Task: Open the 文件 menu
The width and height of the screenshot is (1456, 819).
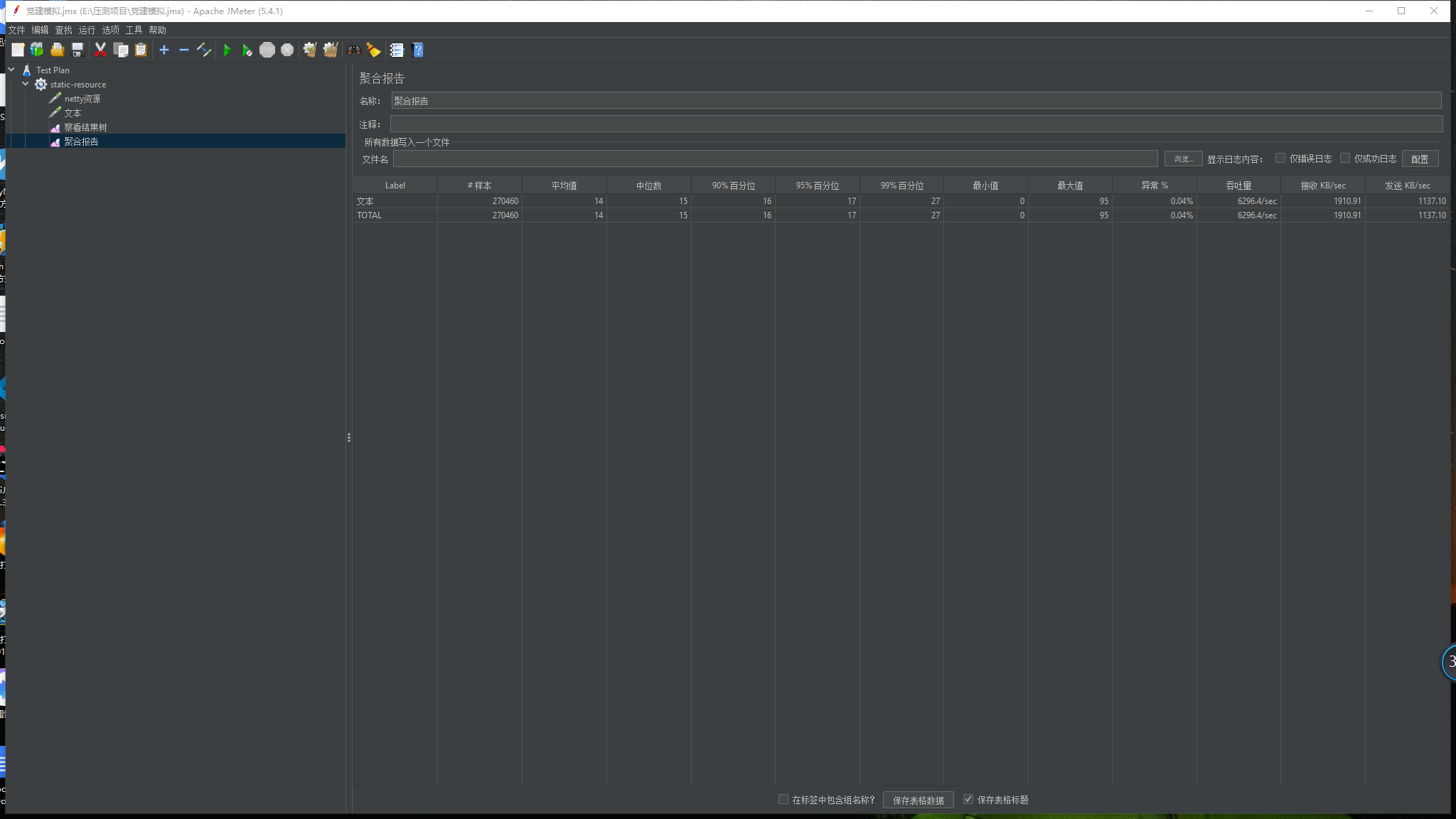Action: 16,30
